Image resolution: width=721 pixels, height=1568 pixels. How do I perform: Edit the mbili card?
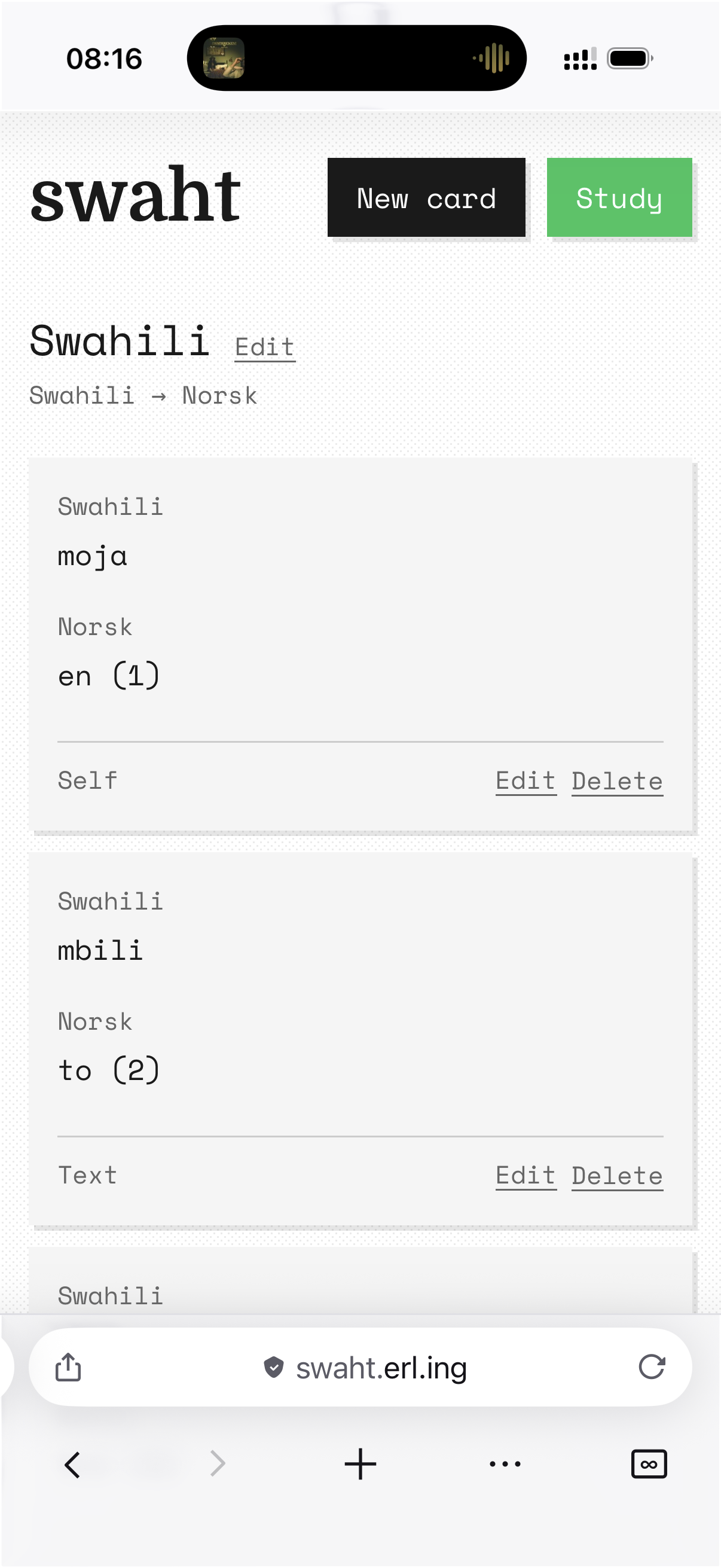tap(526, 1175)
